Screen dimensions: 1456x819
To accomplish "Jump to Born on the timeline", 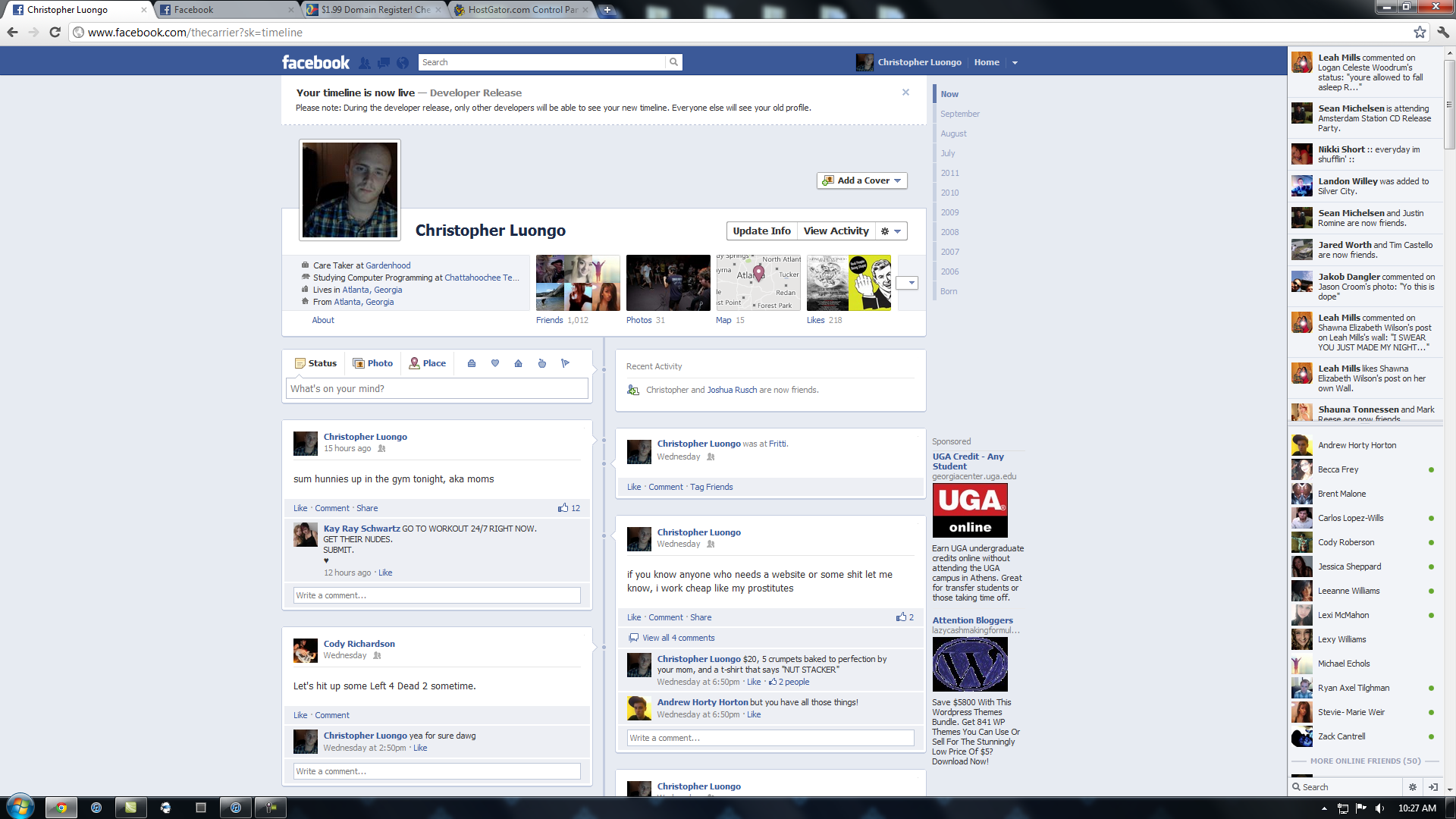I will coord(949,291).
